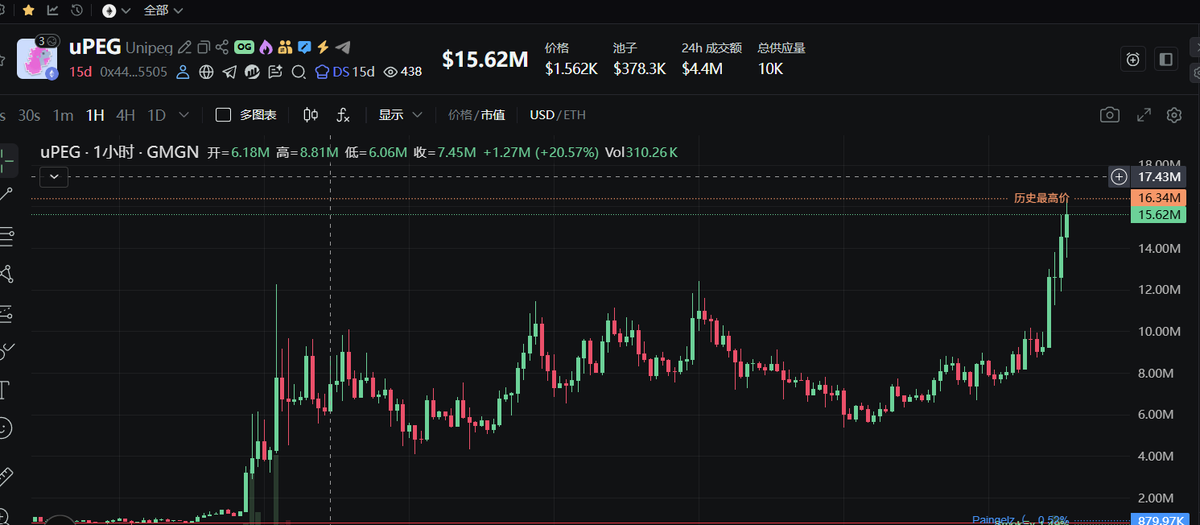Viewport: 1200px width, 525px height.
Task: Click the eye watchers count 438
Action: (403, 72)
